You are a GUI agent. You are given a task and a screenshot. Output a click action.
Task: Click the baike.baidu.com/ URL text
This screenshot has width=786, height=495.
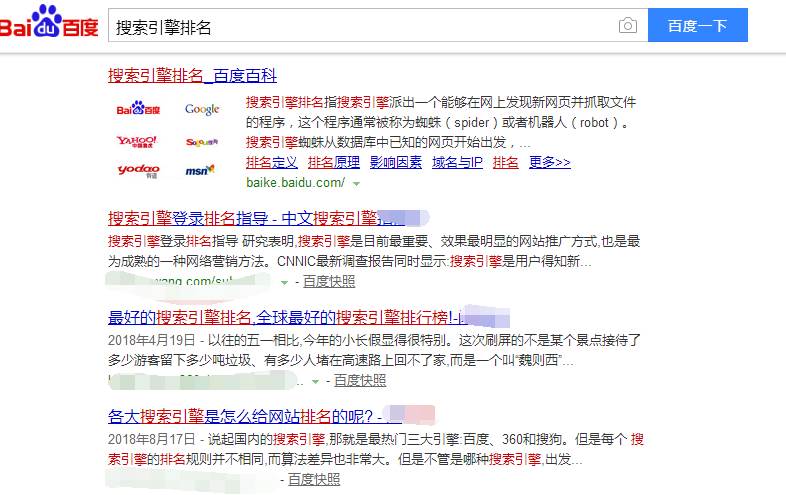tap(295, 183)
